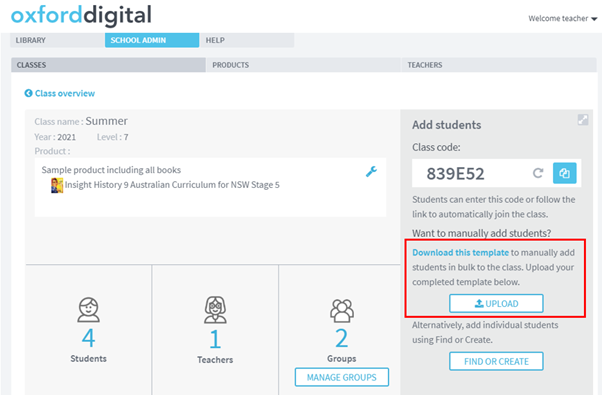Click the oxforddigital logo
This screenshot has width=602, height=395.
click(81, 15)
